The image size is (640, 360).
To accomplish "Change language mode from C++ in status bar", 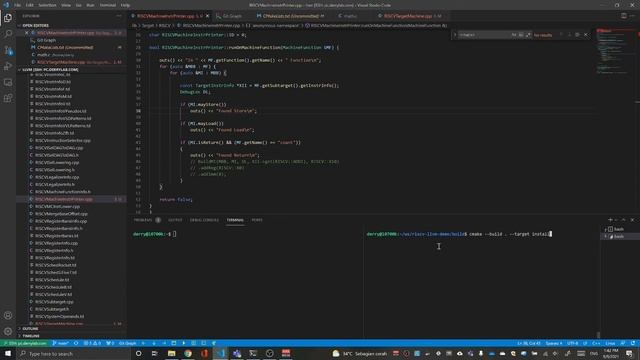I will click(x=596, y=343).
